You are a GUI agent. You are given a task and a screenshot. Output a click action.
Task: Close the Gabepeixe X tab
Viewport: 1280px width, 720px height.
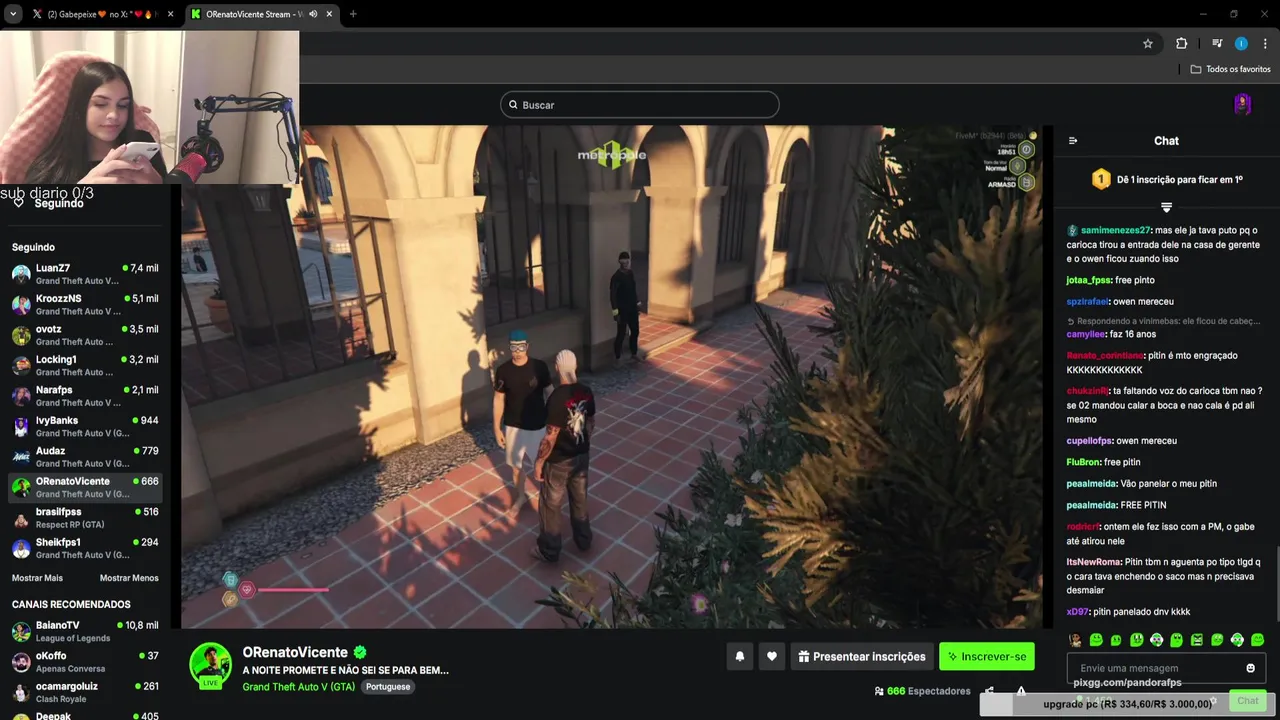[x=171, y=14]
